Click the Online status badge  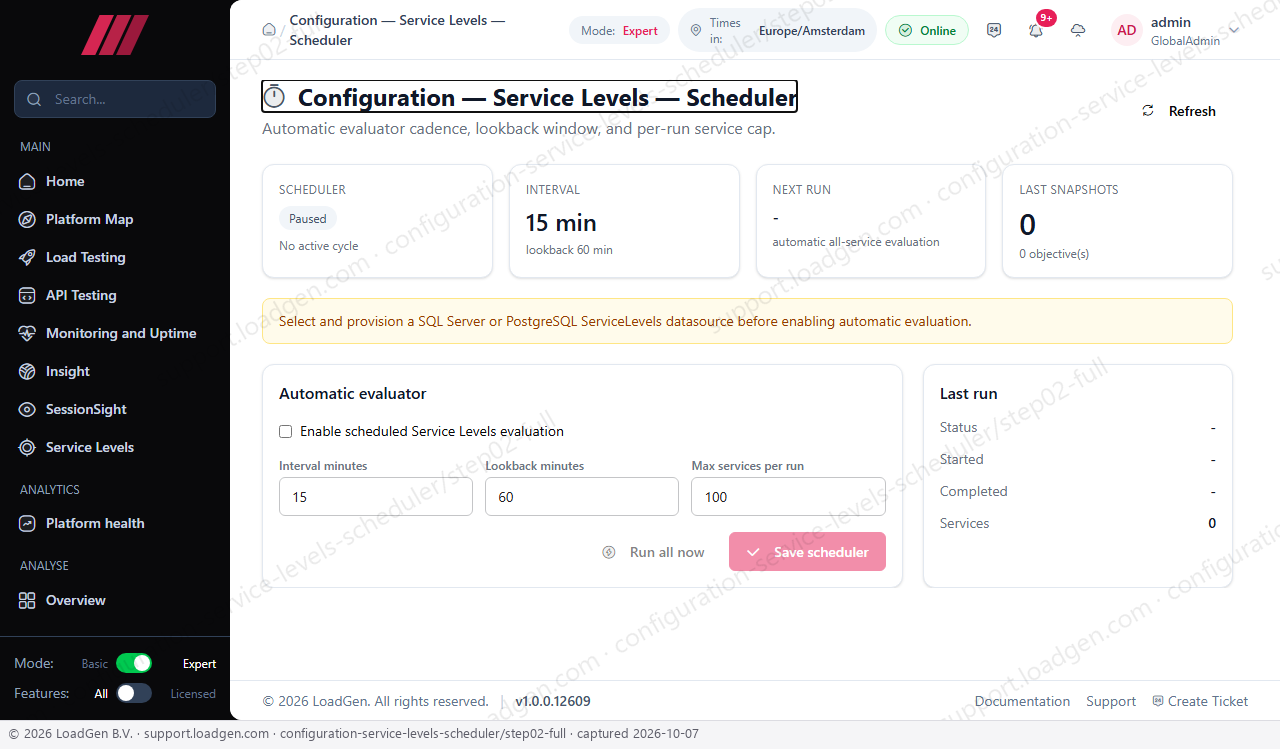[x=927, y=30]
